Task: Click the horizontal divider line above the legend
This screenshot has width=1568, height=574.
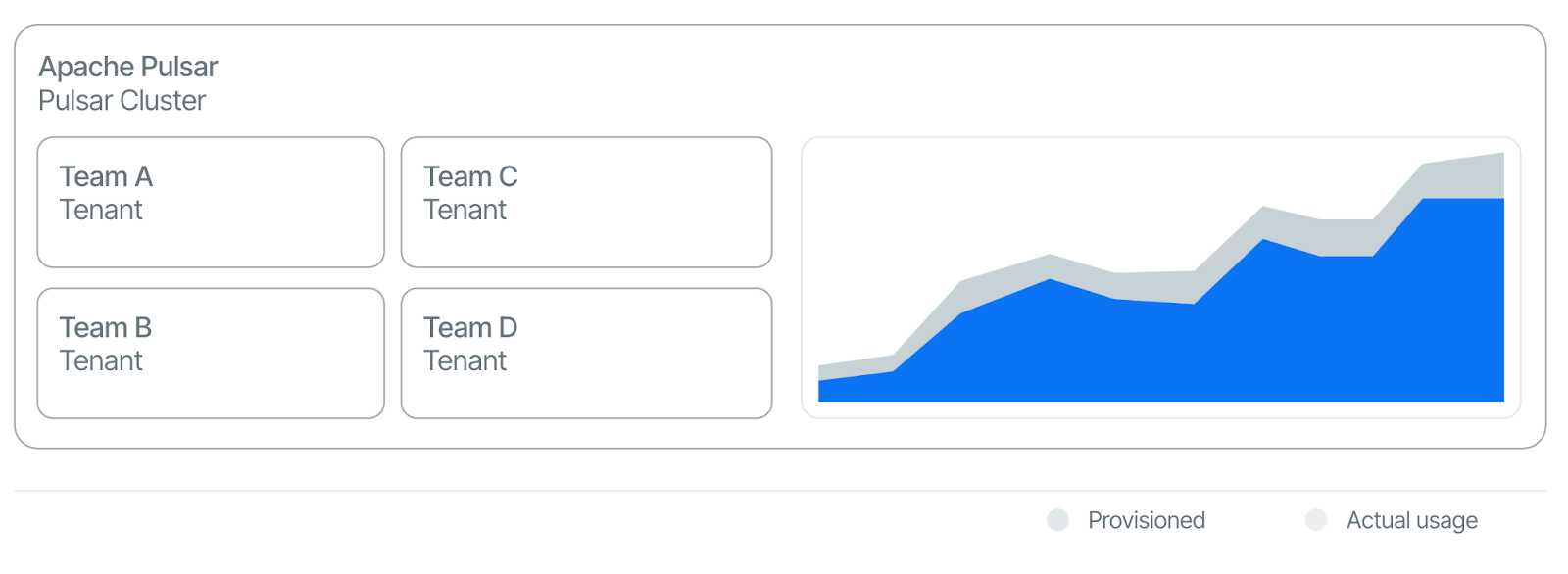Action: [780, 491]
